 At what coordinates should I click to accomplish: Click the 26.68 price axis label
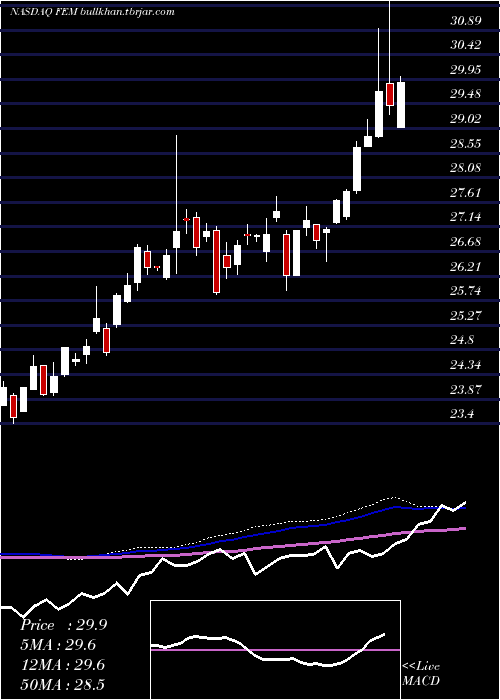click(466, 242)
